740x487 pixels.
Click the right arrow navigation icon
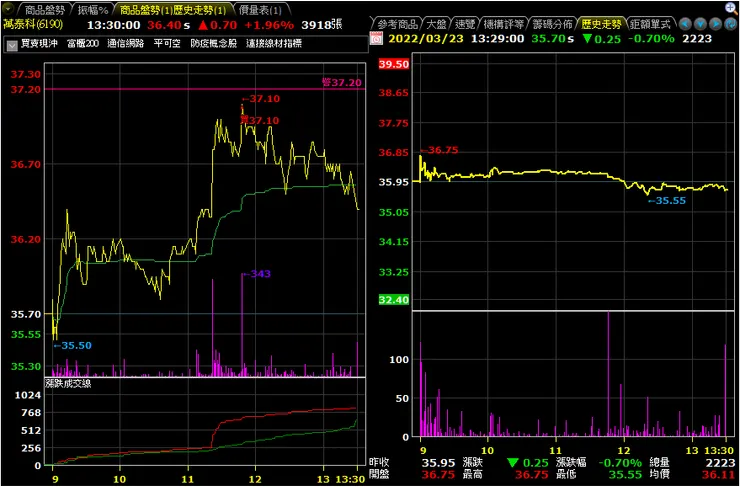[x=715, y=24]
